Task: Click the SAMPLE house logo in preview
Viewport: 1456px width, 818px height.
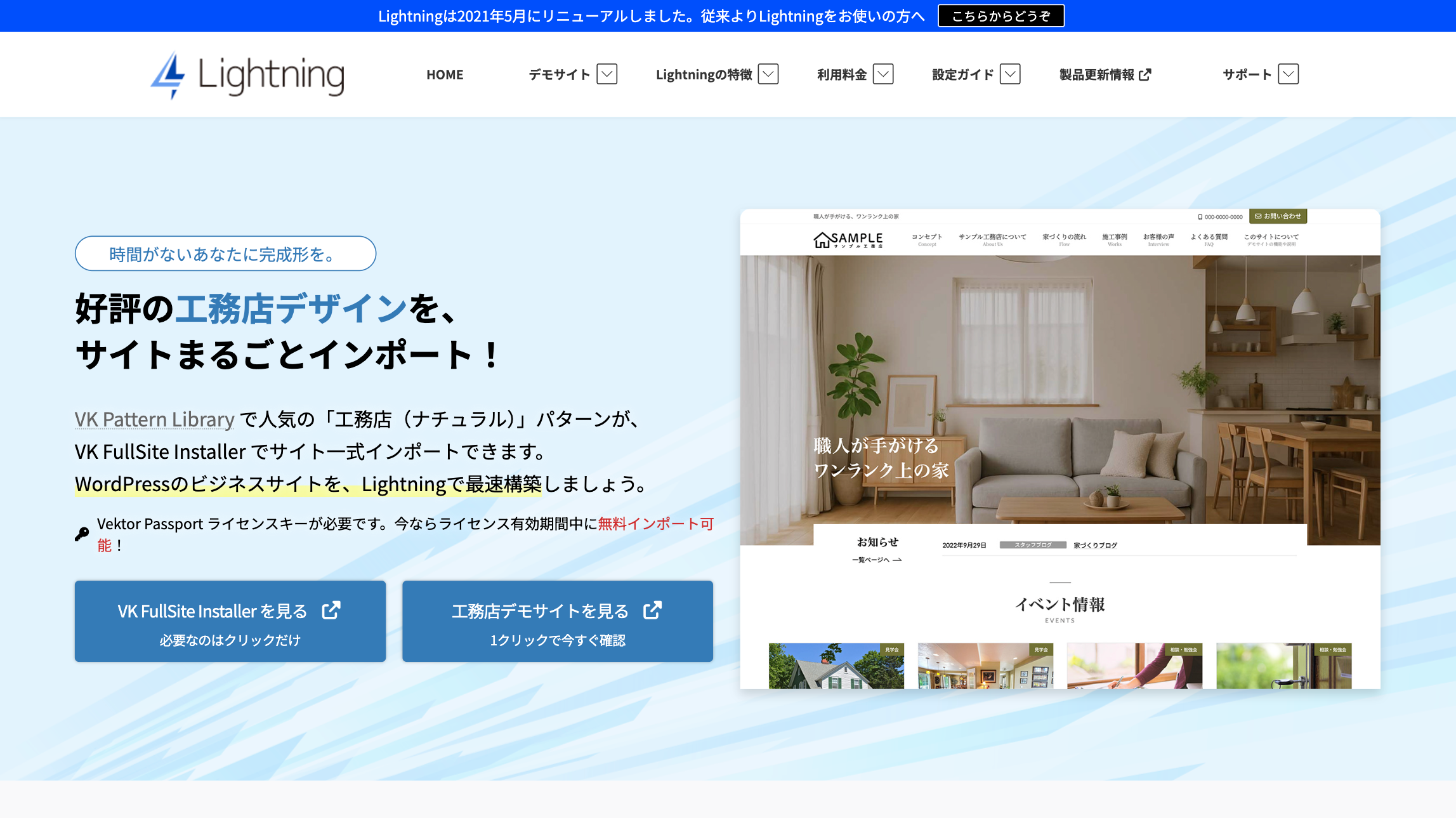Action: coord(848,240)
